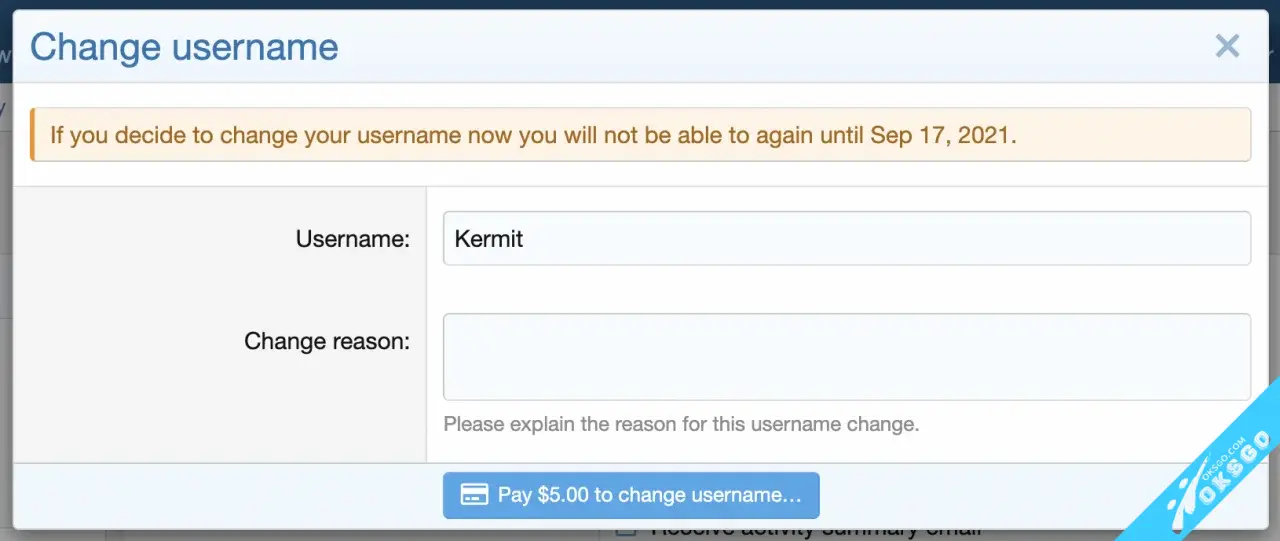Click inside the Change reason text area
1280x541 pixels.
pyautogui.click(x=846, y=357)
